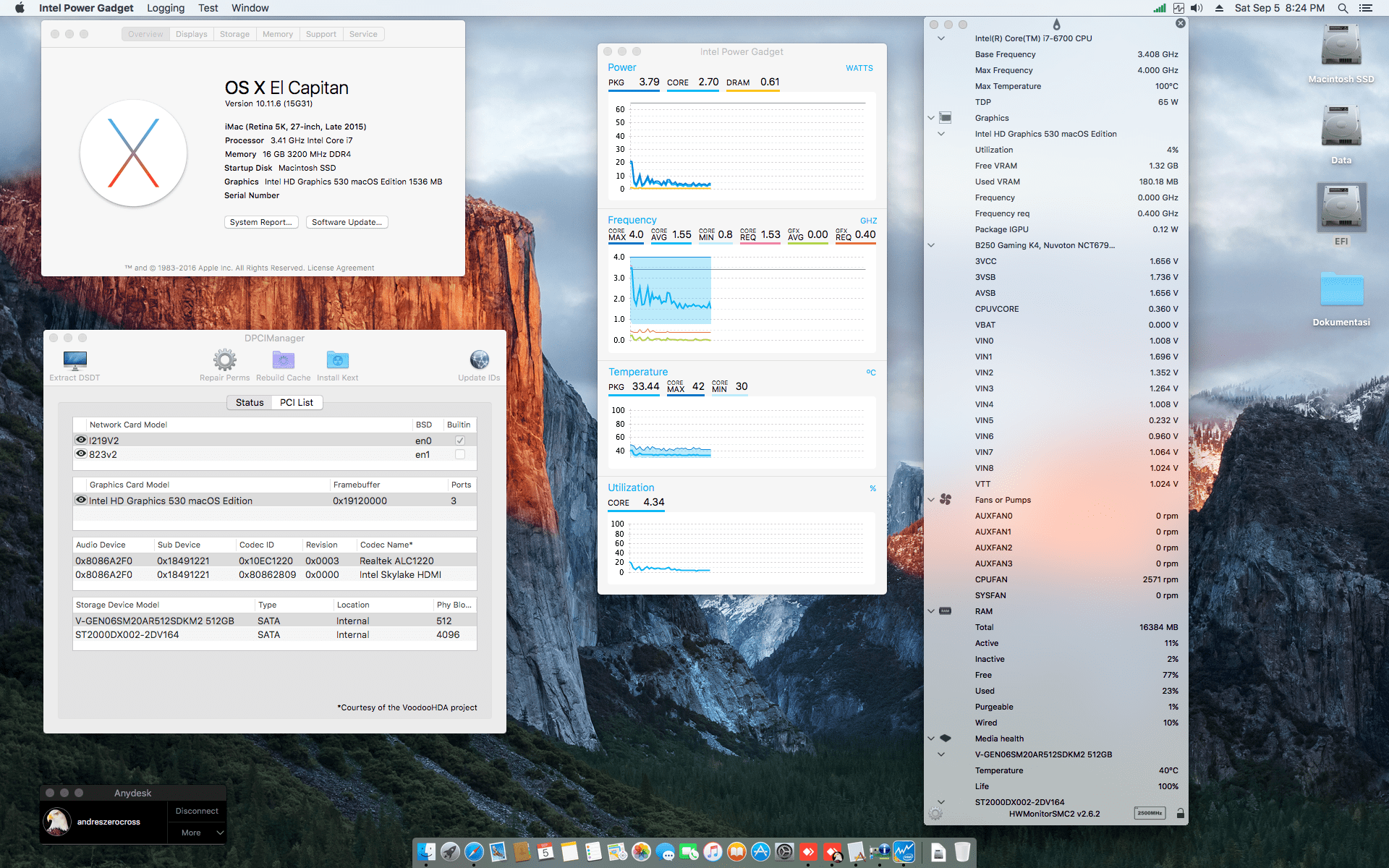Toggle the eye icon for 823v2
Screen dimensions: 1389x868
(81, 454)
